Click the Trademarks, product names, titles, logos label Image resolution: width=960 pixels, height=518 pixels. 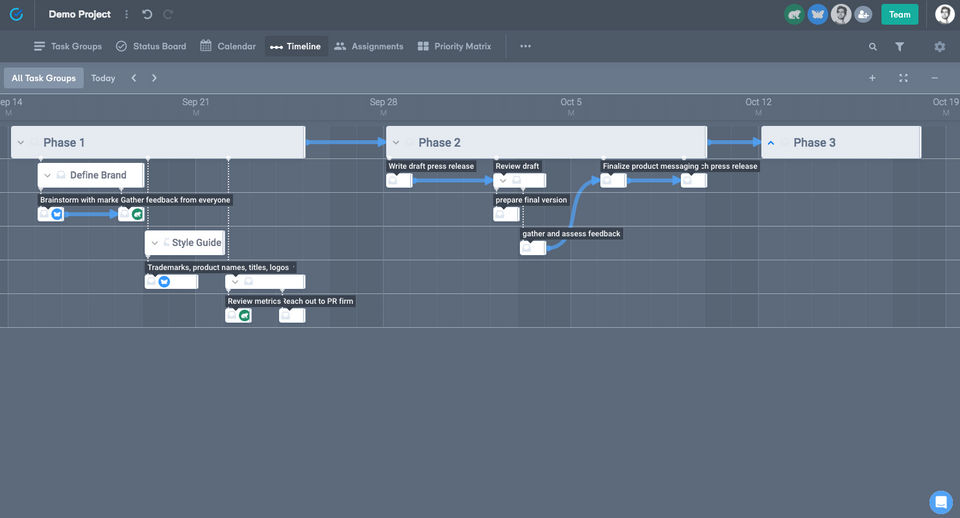coord(218,267)
